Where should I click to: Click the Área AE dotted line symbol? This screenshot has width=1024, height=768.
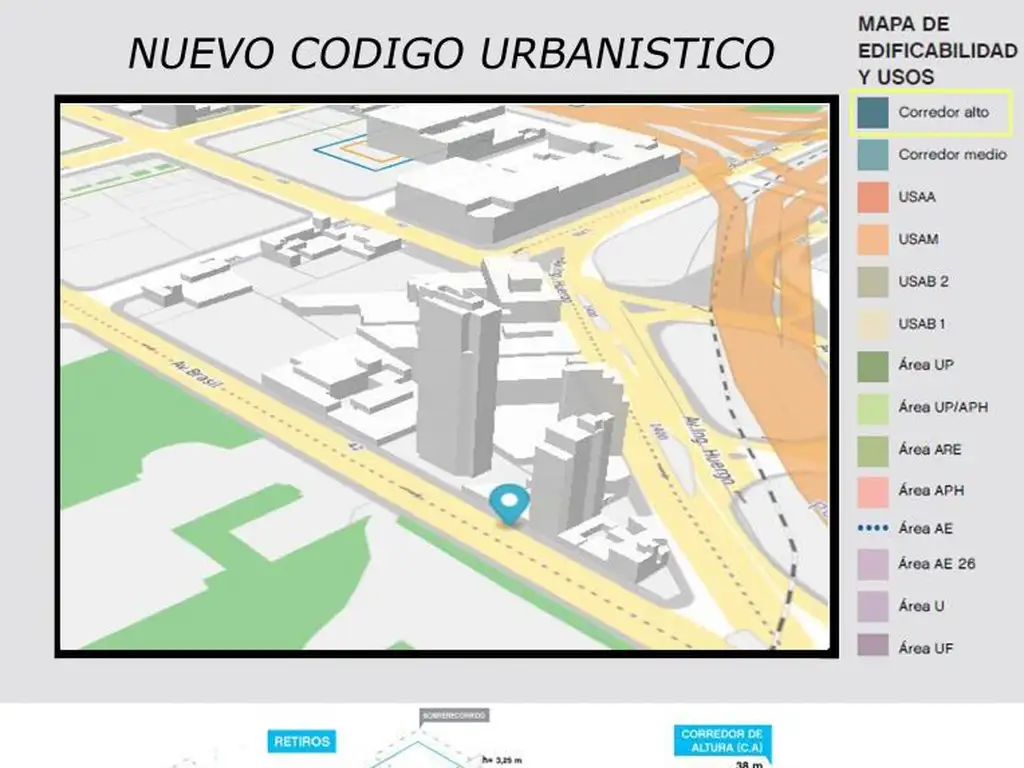[x=872, y=527]
